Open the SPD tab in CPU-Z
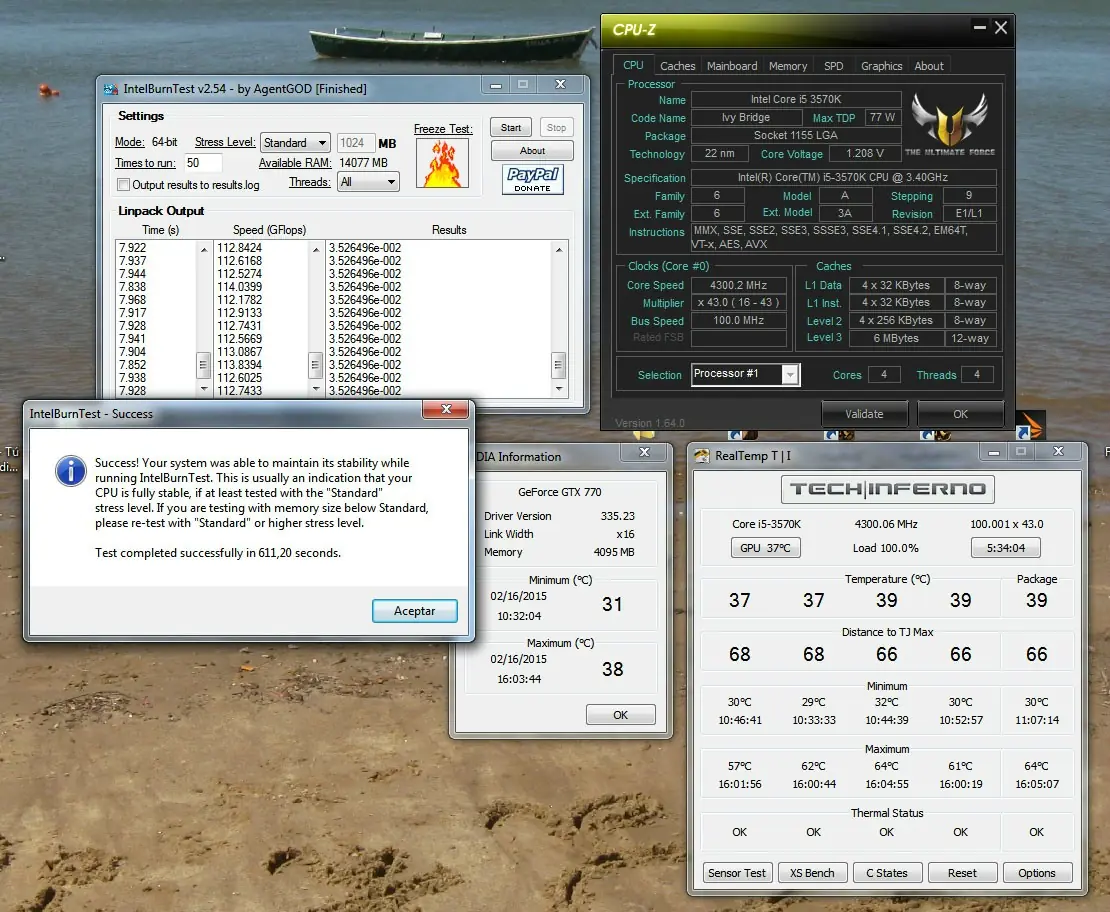Screen dimensions: 1110x912 (x=833, y=66)
